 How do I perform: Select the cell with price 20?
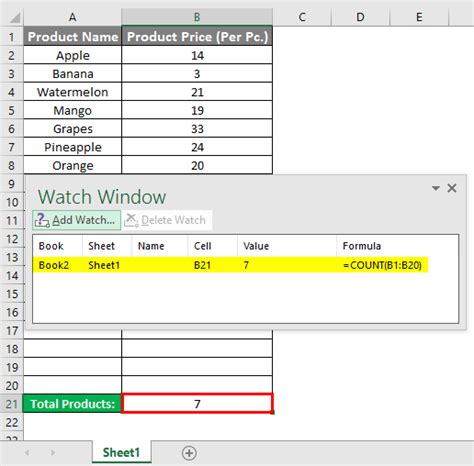pyautogui.click(x=197, y=165)
